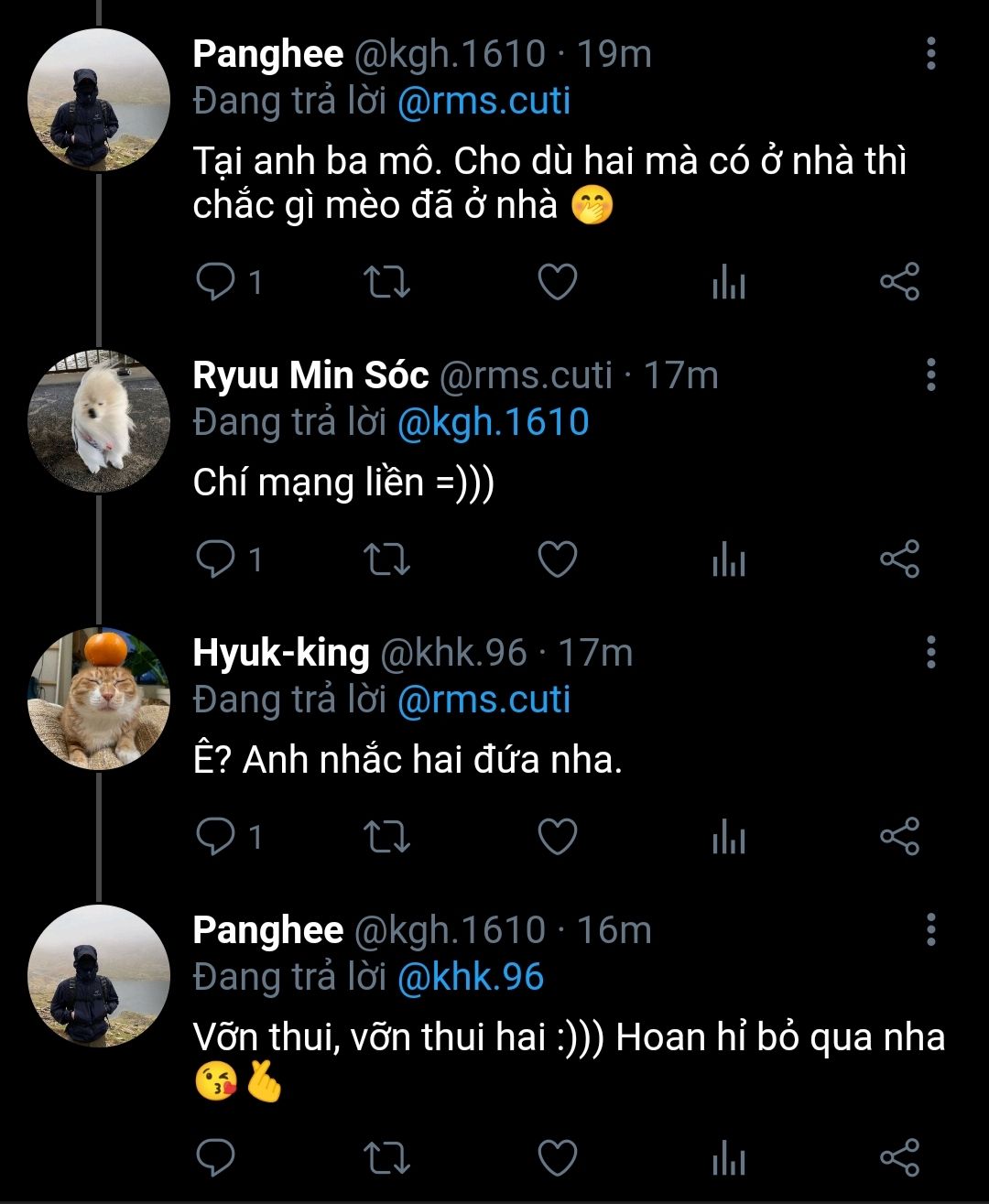
Task: Open more options for Panghee's 19m tweet
Action: click(x=930, y=54)
